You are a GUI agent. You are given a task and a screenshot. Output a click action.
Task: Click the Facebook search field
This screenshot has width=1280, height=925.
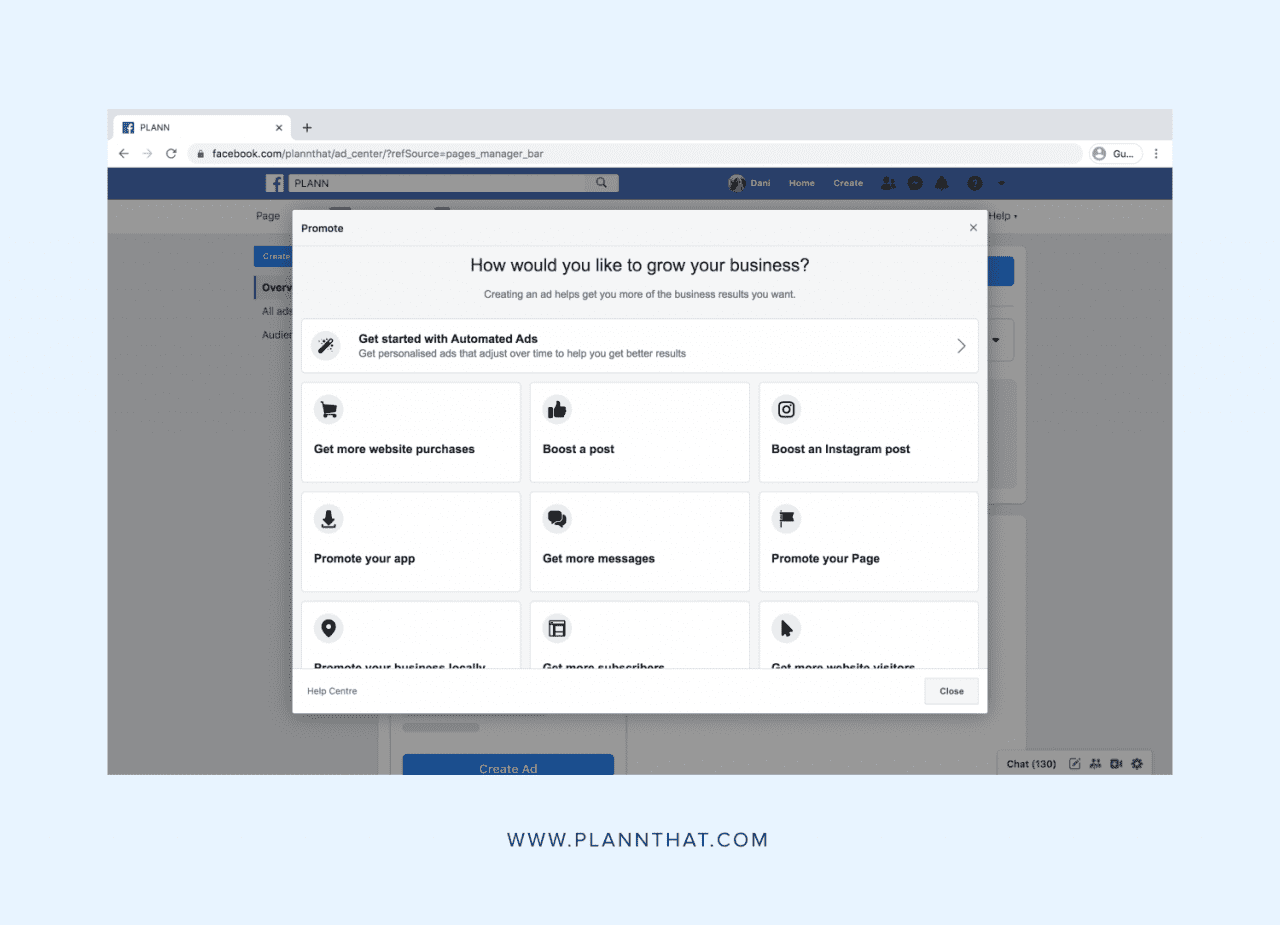437,183
